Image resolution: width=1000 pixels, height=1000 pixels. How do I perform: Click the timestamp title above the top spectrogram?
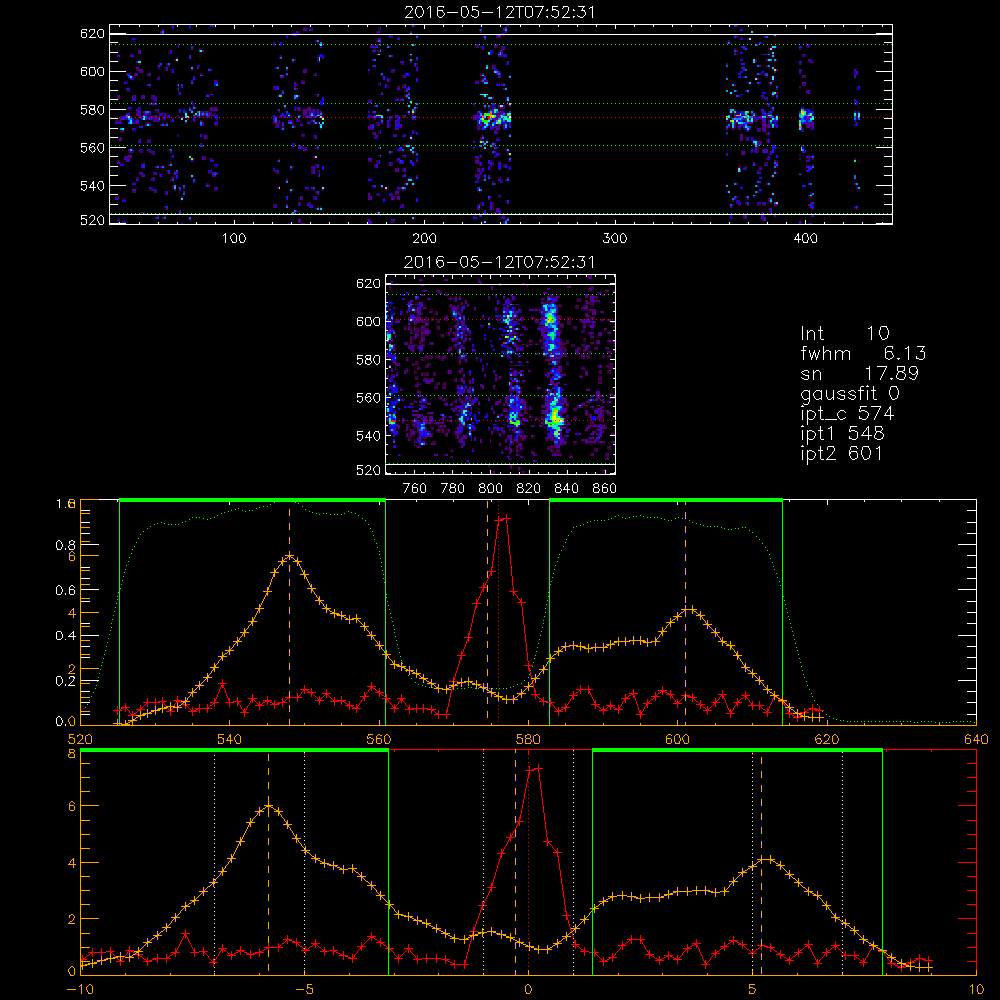499,12
